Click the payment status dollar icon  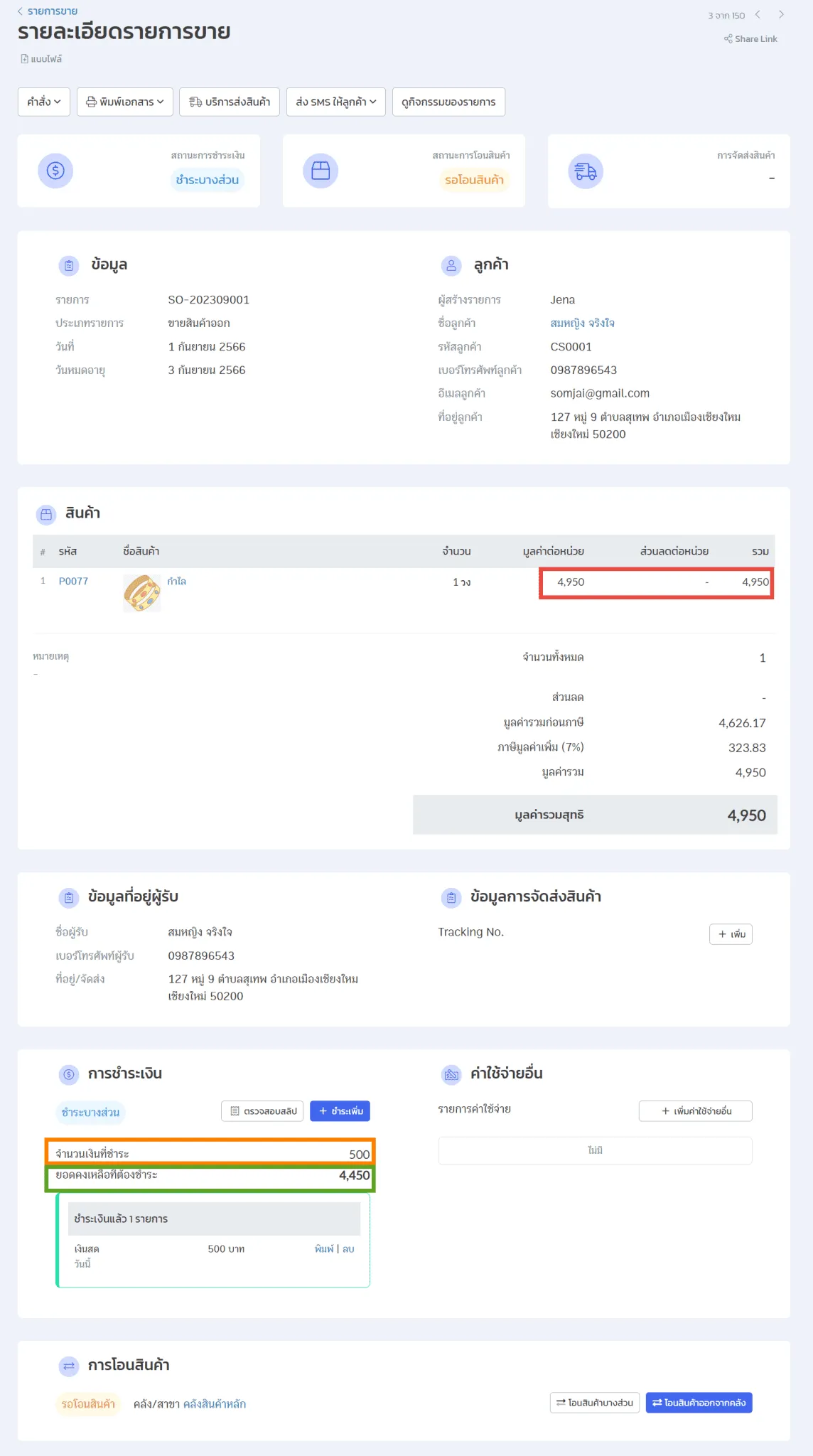point(55,171)
